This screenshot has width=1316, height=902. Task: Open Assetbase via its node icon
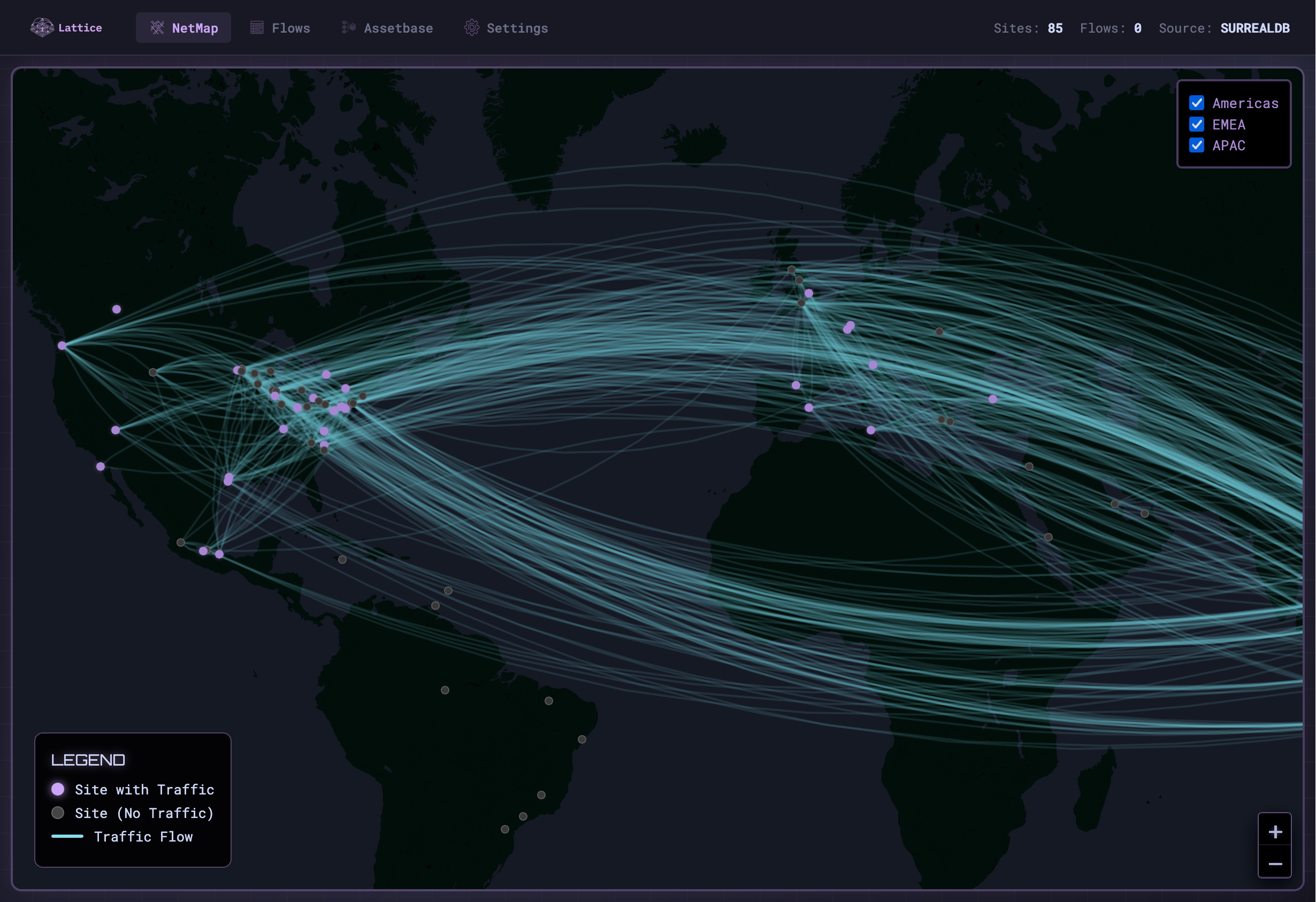[x=348, y=27]
